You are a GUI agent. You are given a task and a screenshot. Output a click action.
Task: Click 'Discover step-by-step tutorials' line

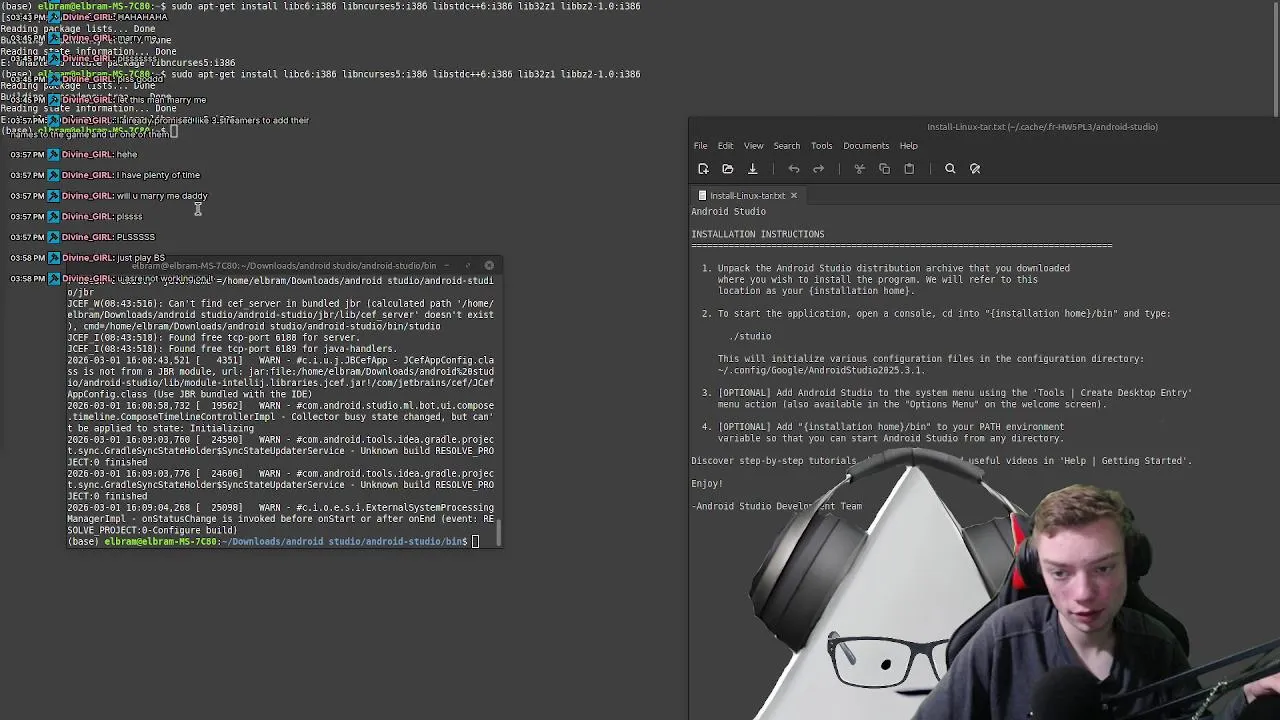[x=941, y=461]
